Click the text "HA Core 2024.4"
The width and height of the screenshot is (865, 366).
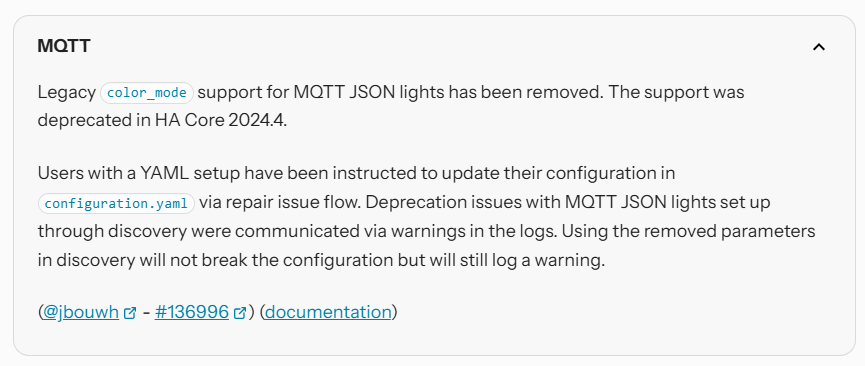pos(220,120)
